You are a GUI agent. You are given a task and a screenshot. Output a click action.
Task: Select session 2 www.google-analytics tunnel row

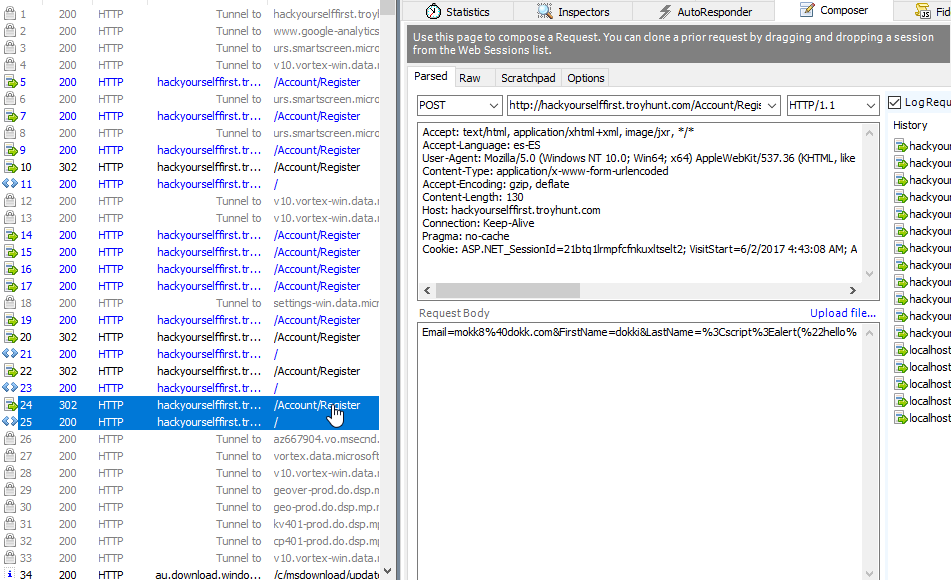point(191,31)
